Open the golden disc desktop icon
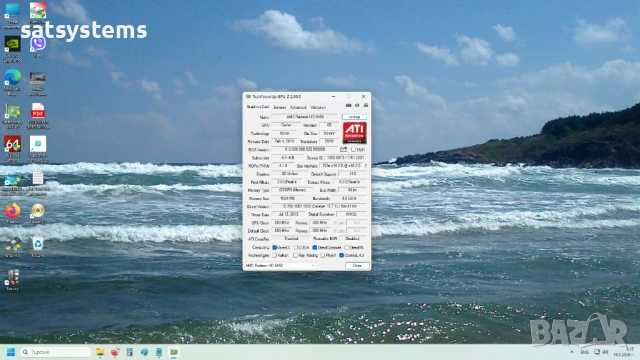640x360 pixels. 38,211
